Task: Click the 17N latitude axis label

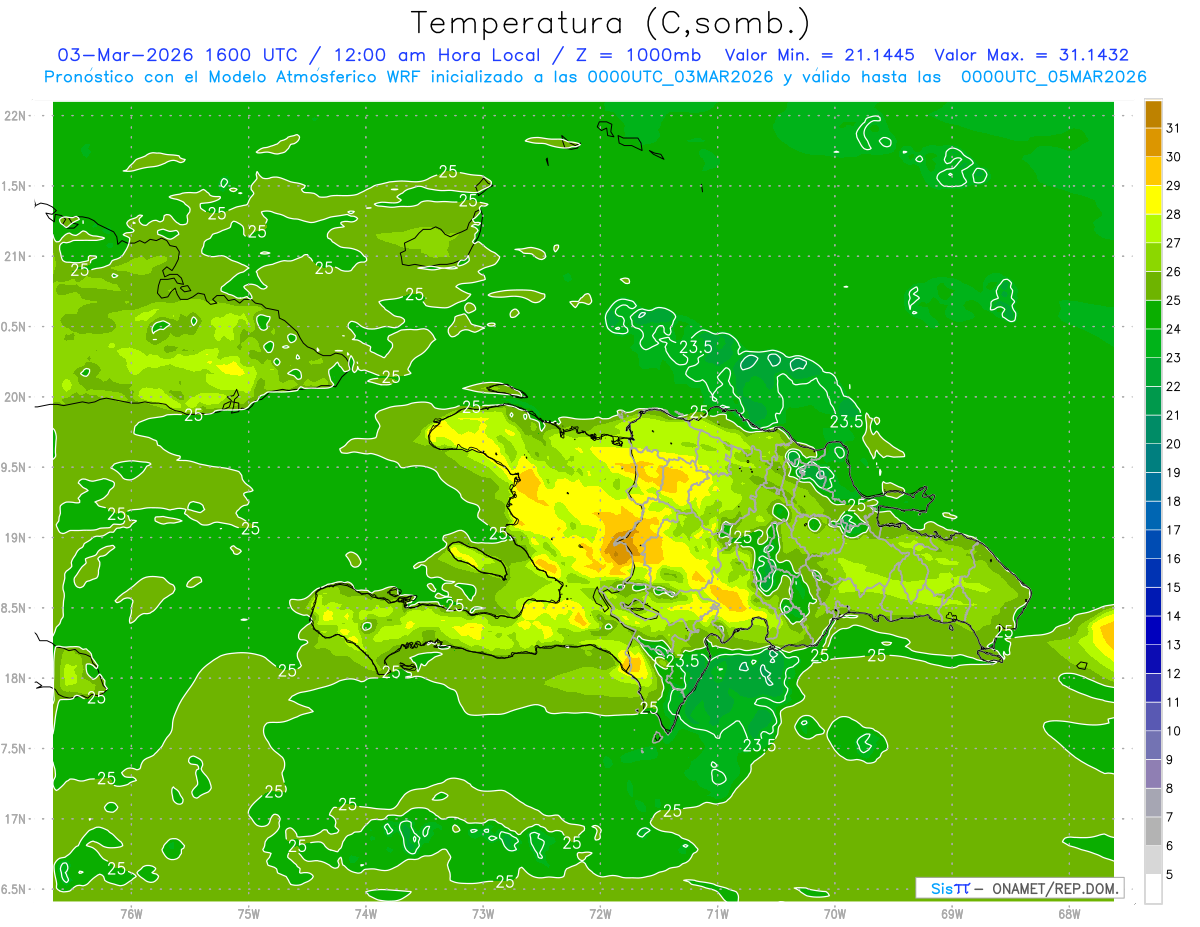Action: [x=15, y=819]
